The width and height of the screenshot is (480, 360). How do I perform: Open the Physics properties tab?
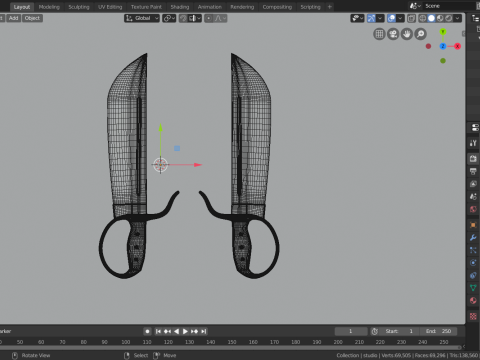[473, 263]
